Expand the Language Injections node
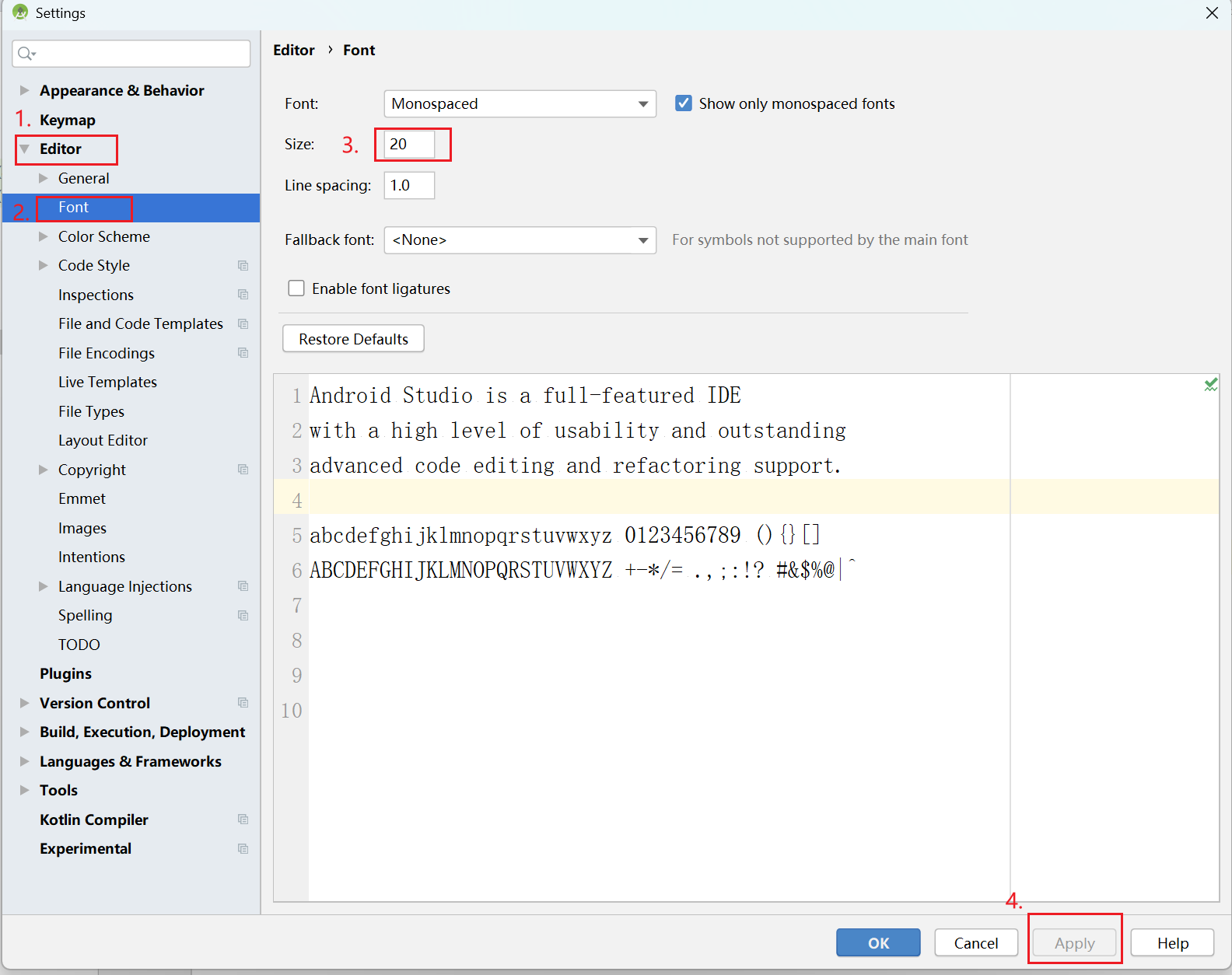The height and width of the screenshot is (975, 1232). (x=44, y=586)
